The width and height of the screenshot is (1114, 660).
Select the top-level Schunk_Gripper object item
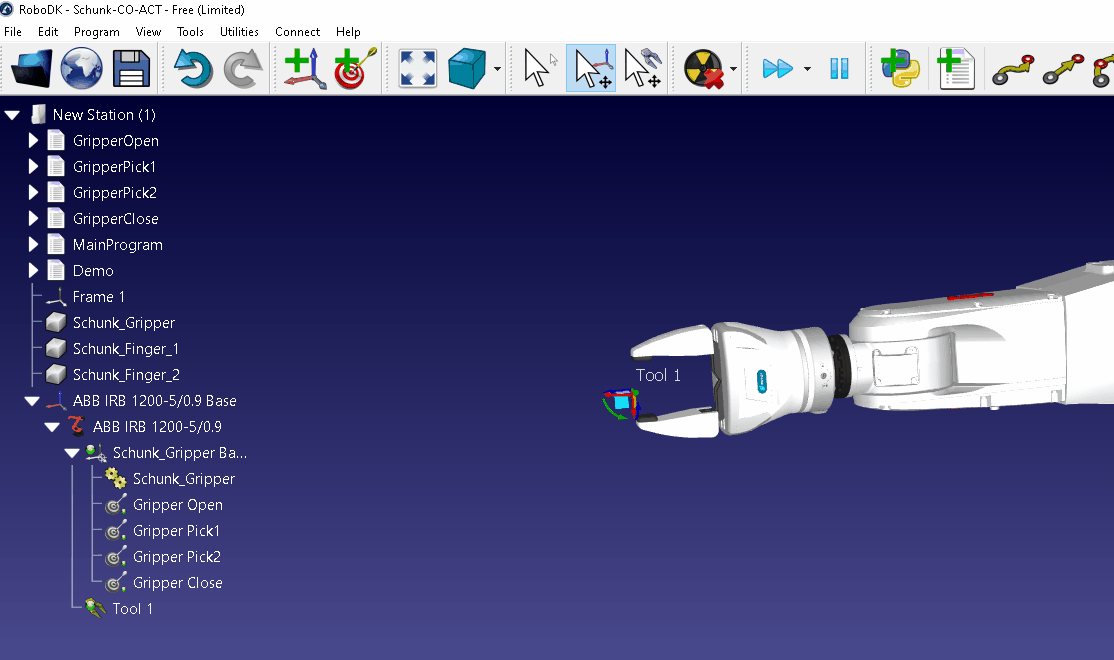124,323
